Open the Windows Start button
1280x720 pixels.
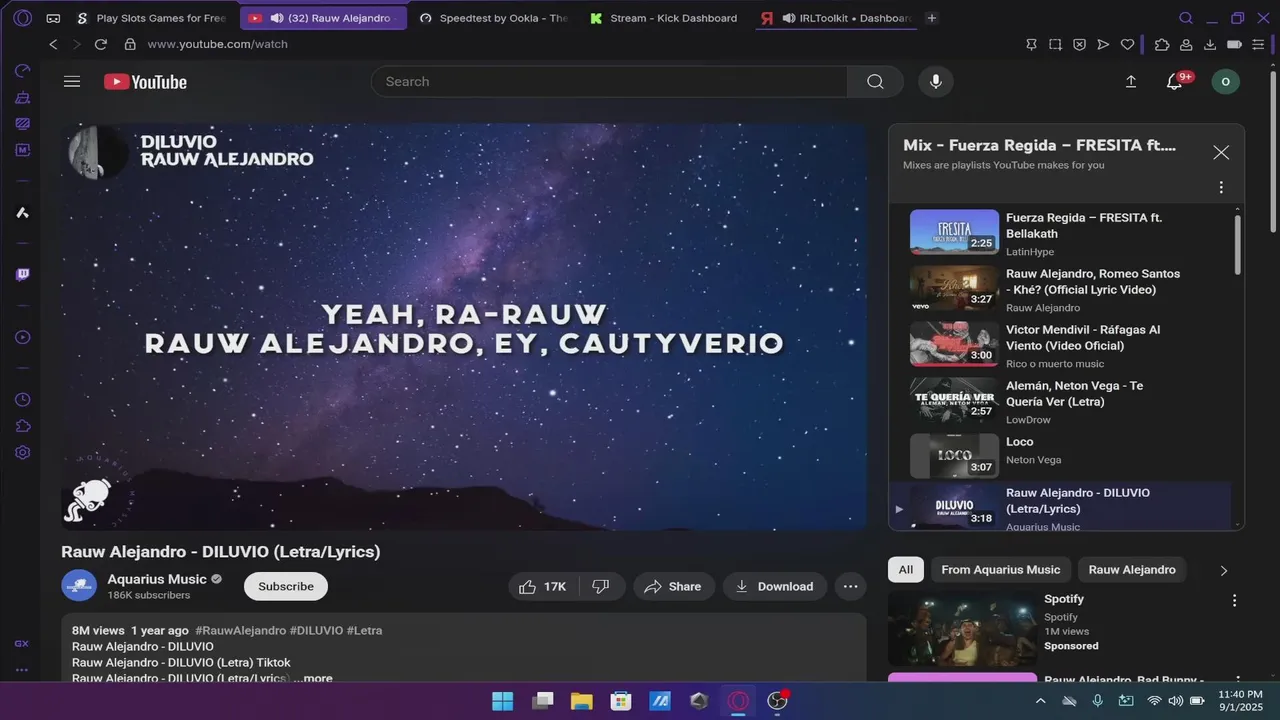[x=503, y=701]
